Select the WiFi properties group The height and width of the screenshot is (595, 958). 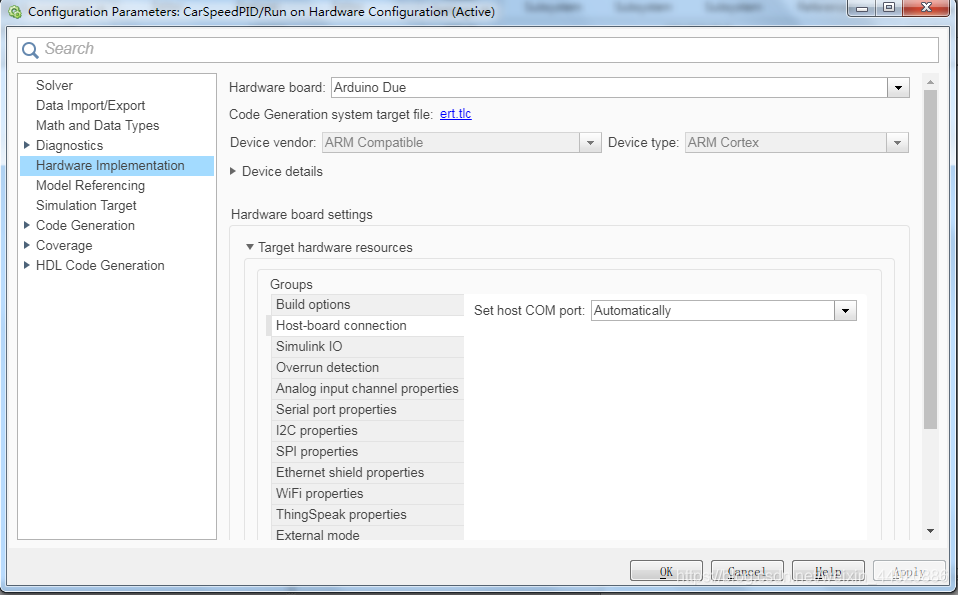point(367,494)
